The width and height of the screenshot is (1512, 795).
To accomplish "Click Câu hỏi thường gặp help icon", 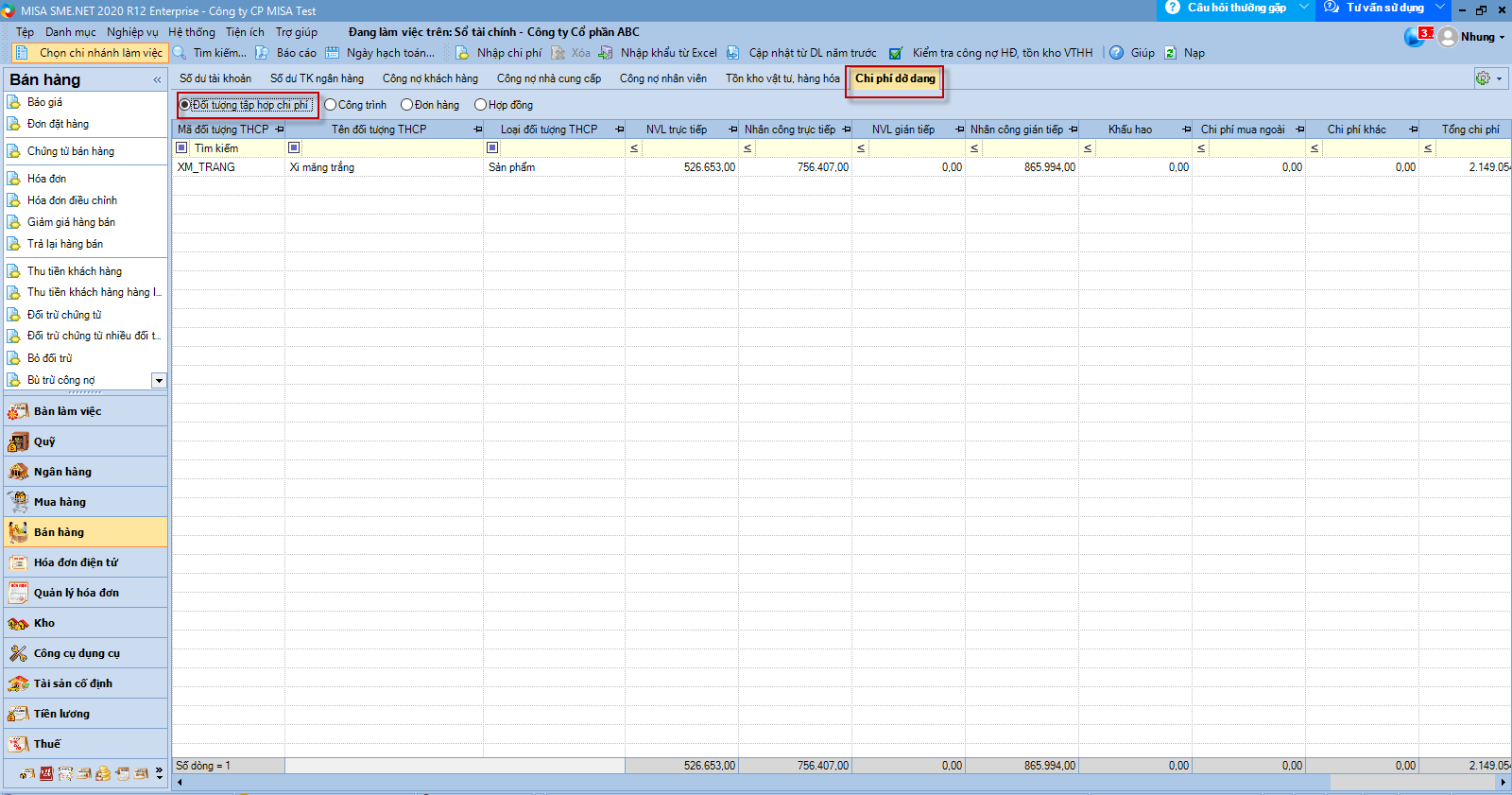I will [1173, 8].
